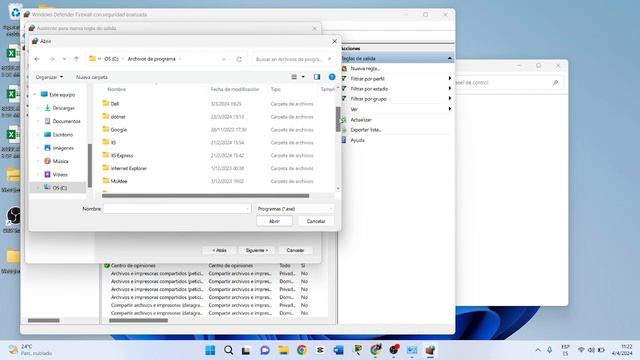Image resolution: width=640 pixels, height=360 pixels.
Task: Collapse the Reglas de salida actions section
Action: (x=449, y=59)
